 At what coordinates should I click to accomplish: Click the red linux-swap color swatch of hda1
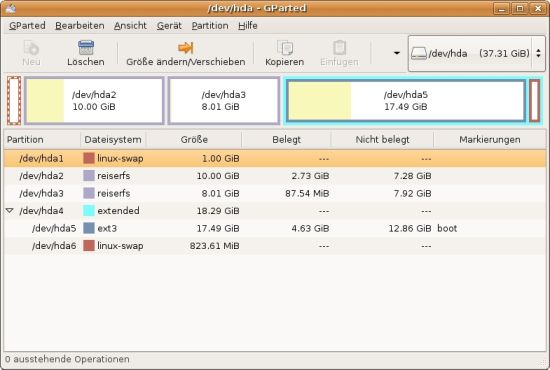pyautogui.click(x=89, y=158)
